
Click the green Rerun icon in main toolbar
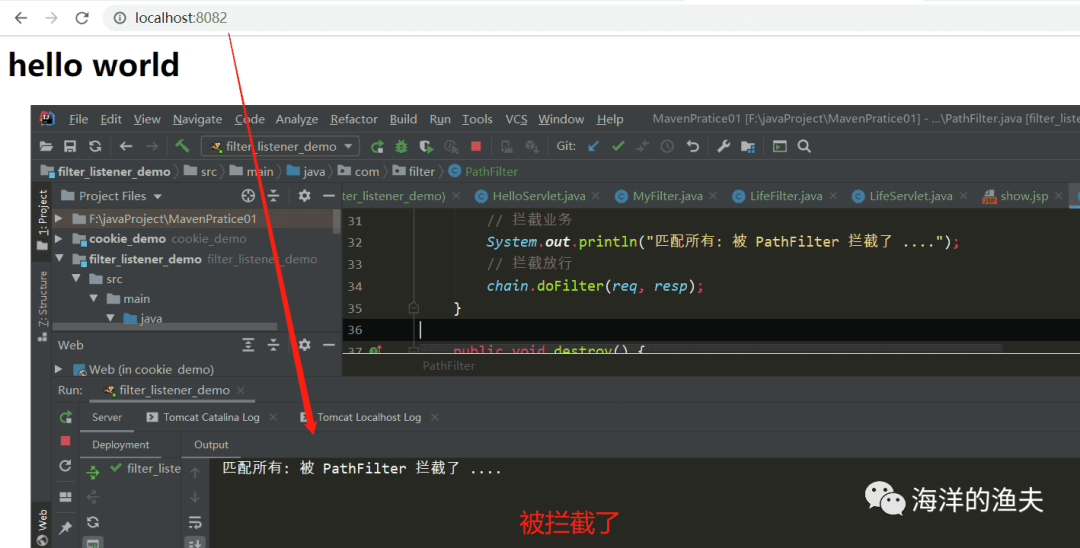(377, 146)
